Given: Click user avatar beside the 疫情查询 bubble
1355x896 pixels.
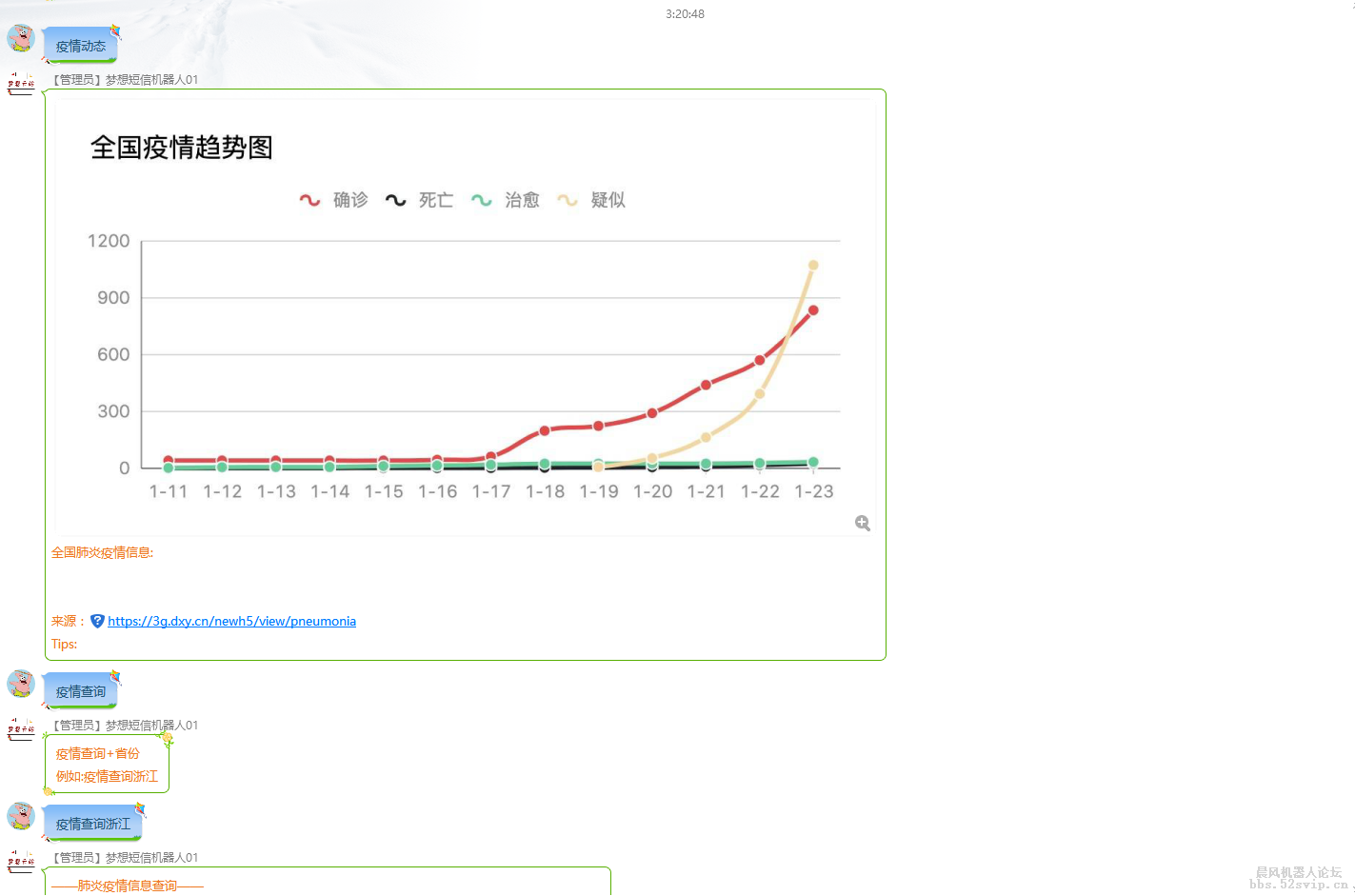Looking at the screenshot, I should point(21,684).
